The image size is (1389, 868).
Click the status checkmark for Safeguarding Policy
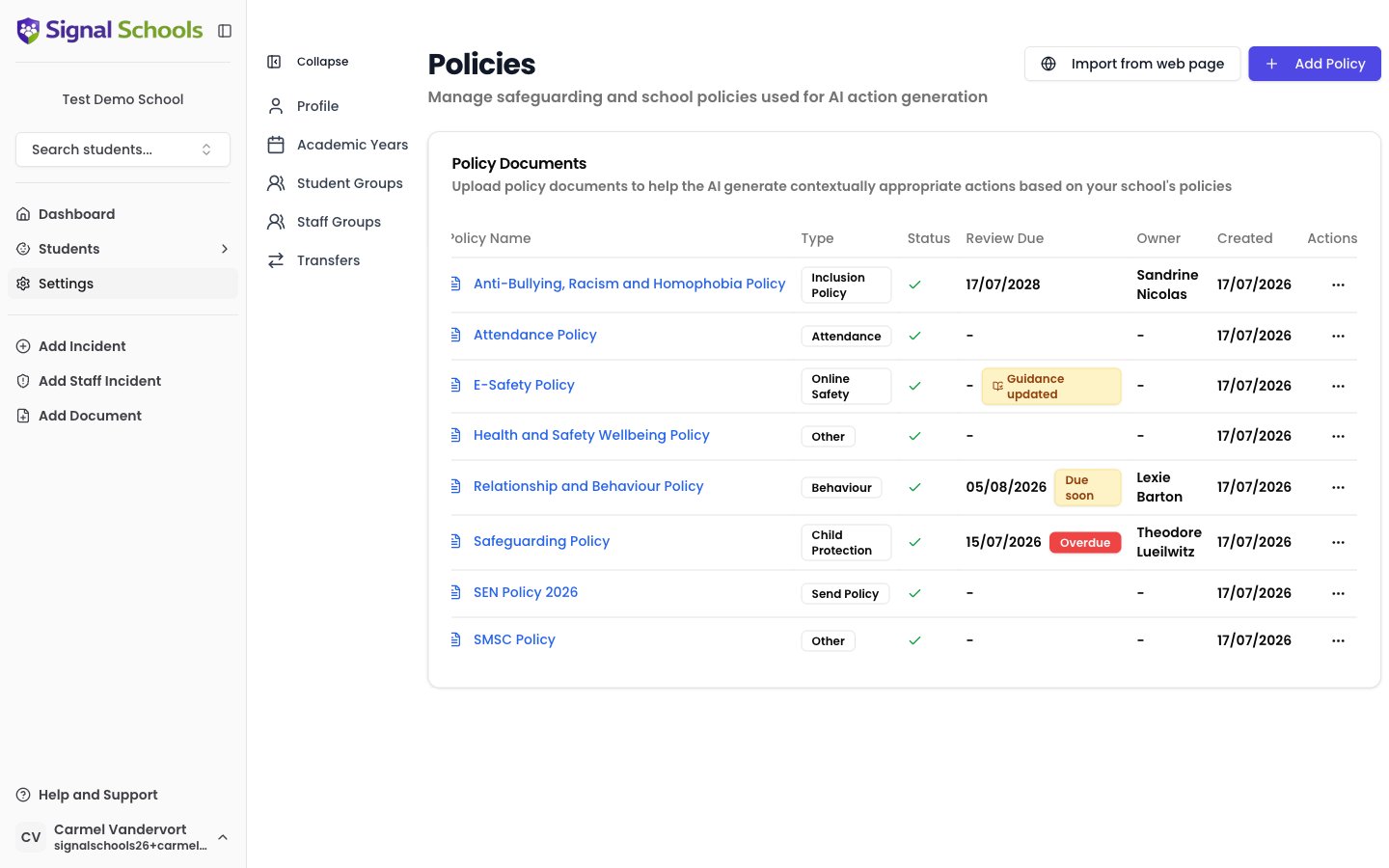[914, 542]
